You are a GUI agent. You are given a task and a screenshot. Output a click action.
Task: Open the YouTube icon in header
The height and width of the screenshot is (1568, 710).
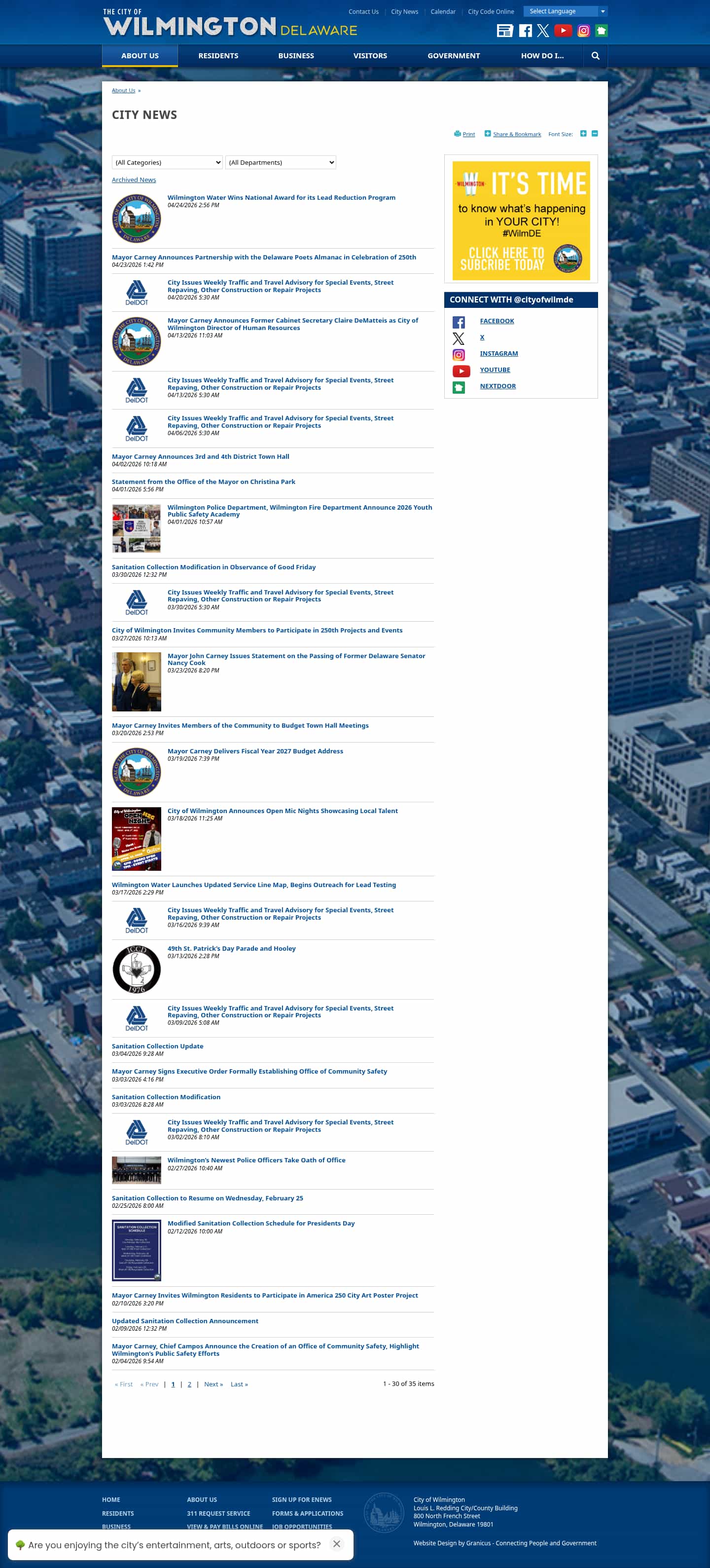(x=563, y=31)
